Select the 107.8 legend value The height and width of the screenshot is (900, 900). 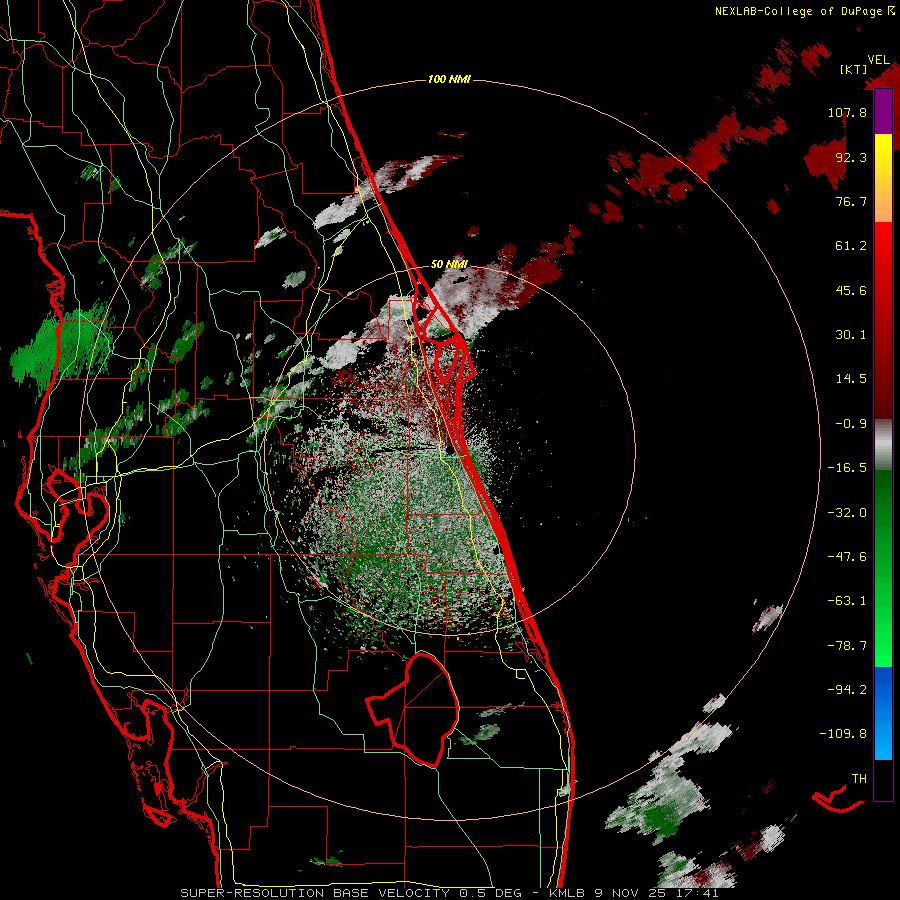pyautogui.click(x=847, y=112)
